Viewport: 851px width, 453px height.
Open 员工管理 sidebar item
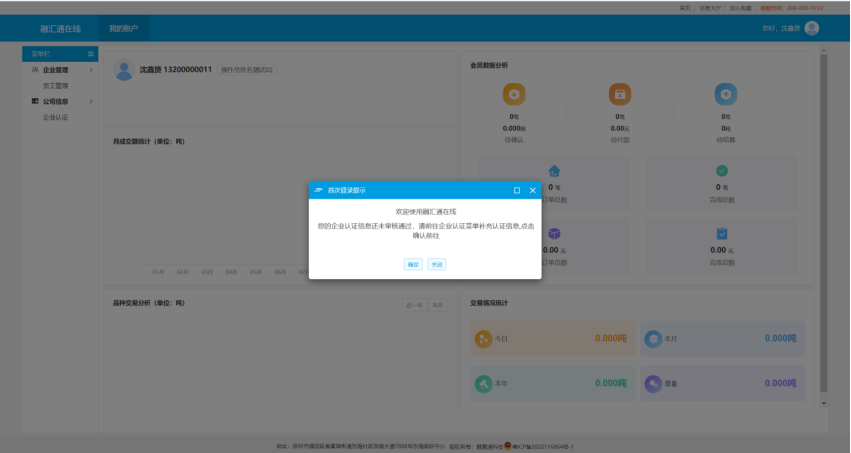(x=55, y=86)
